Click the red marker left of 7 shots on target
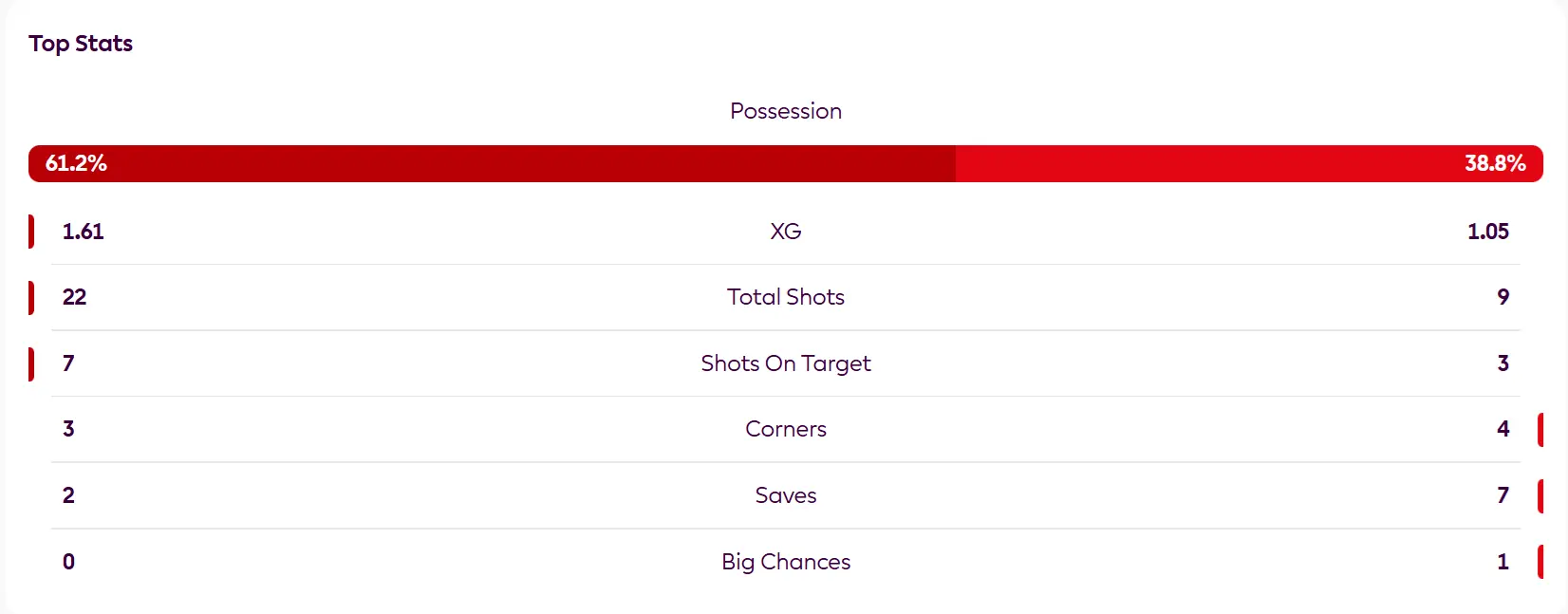Screen dimensions: 1568x614 (31, 363)
